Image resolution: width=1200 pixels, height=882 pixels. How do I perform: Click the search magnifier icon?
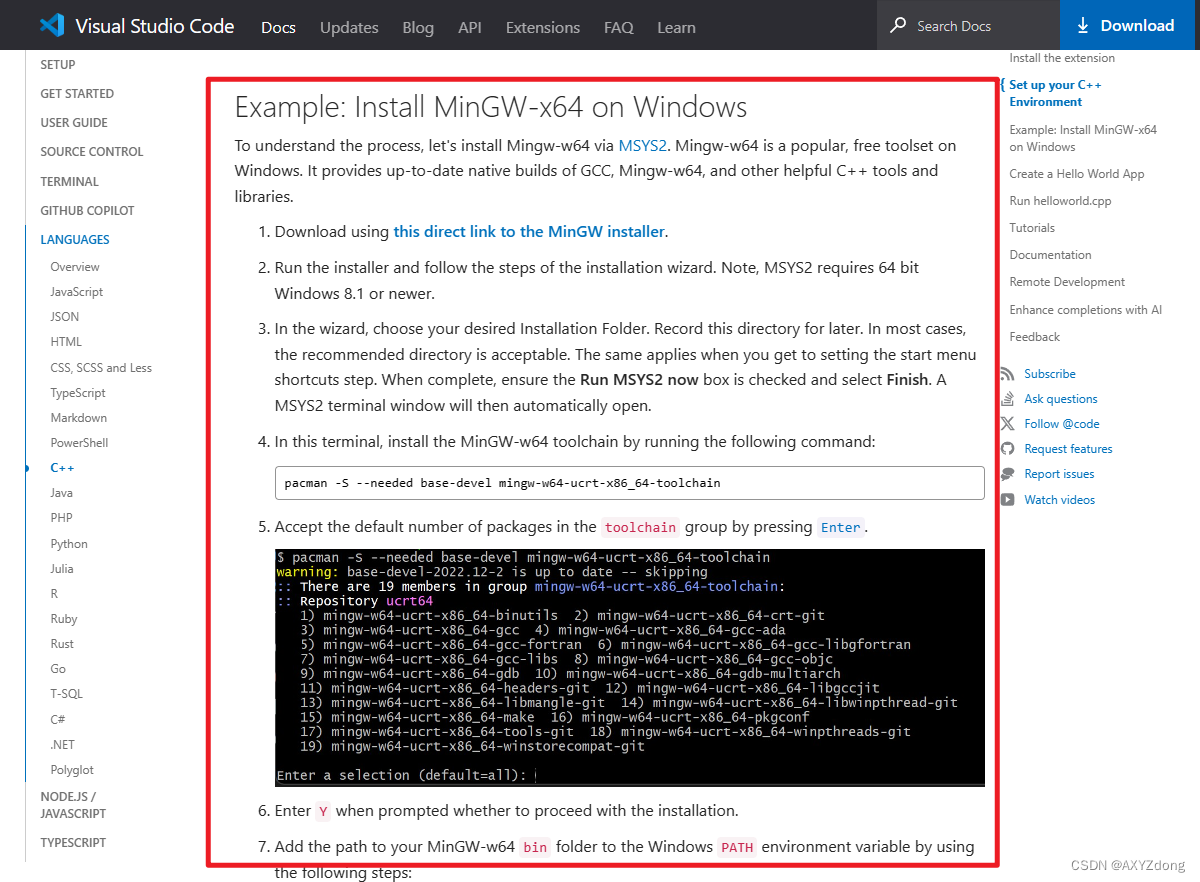coord(899,25)
